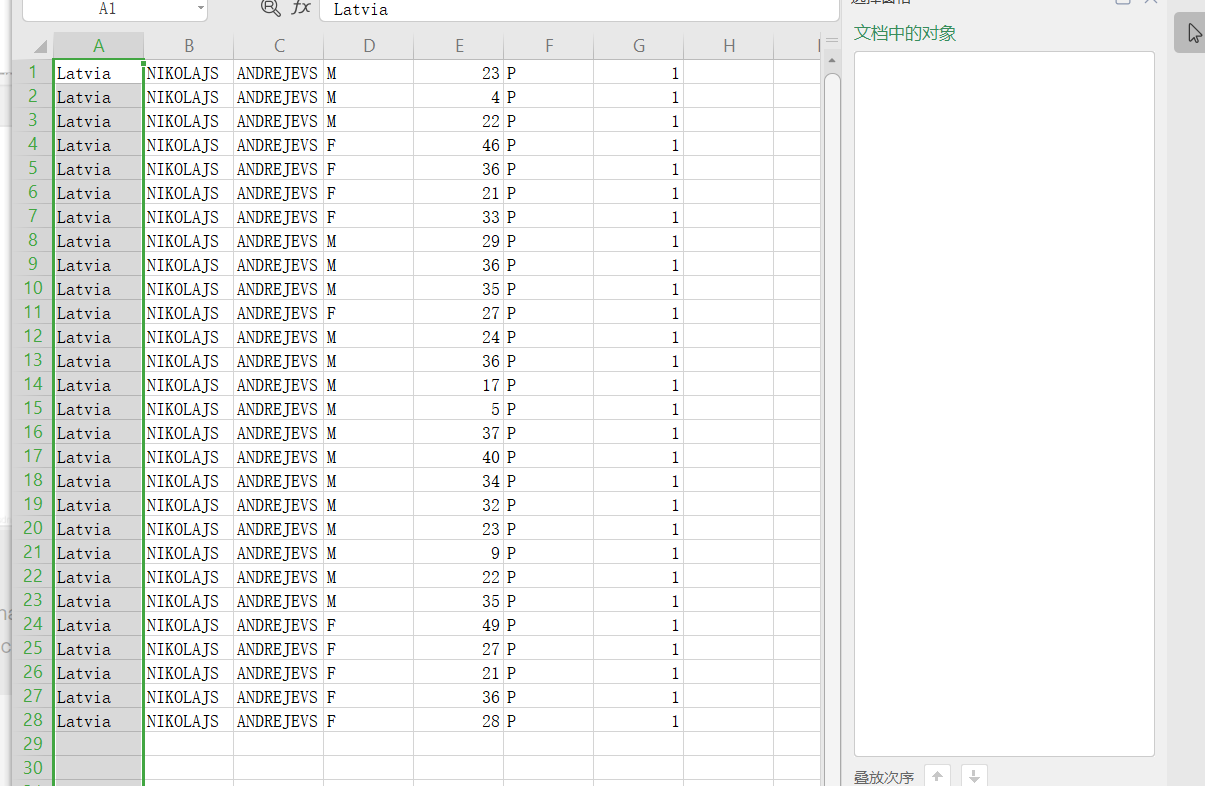
Task: Click the 文档中的对象 heading text
Action: click(905, 33)
